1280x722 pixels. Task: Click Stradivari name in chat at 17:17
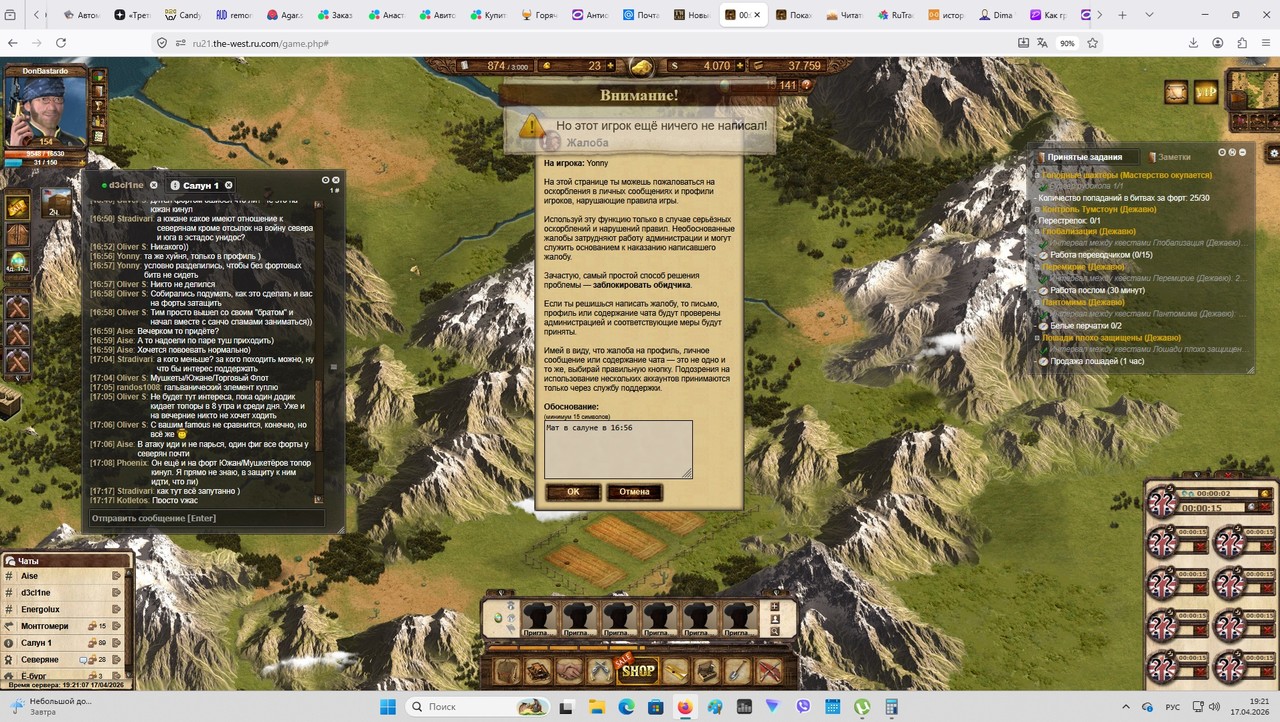click(135, 491)
